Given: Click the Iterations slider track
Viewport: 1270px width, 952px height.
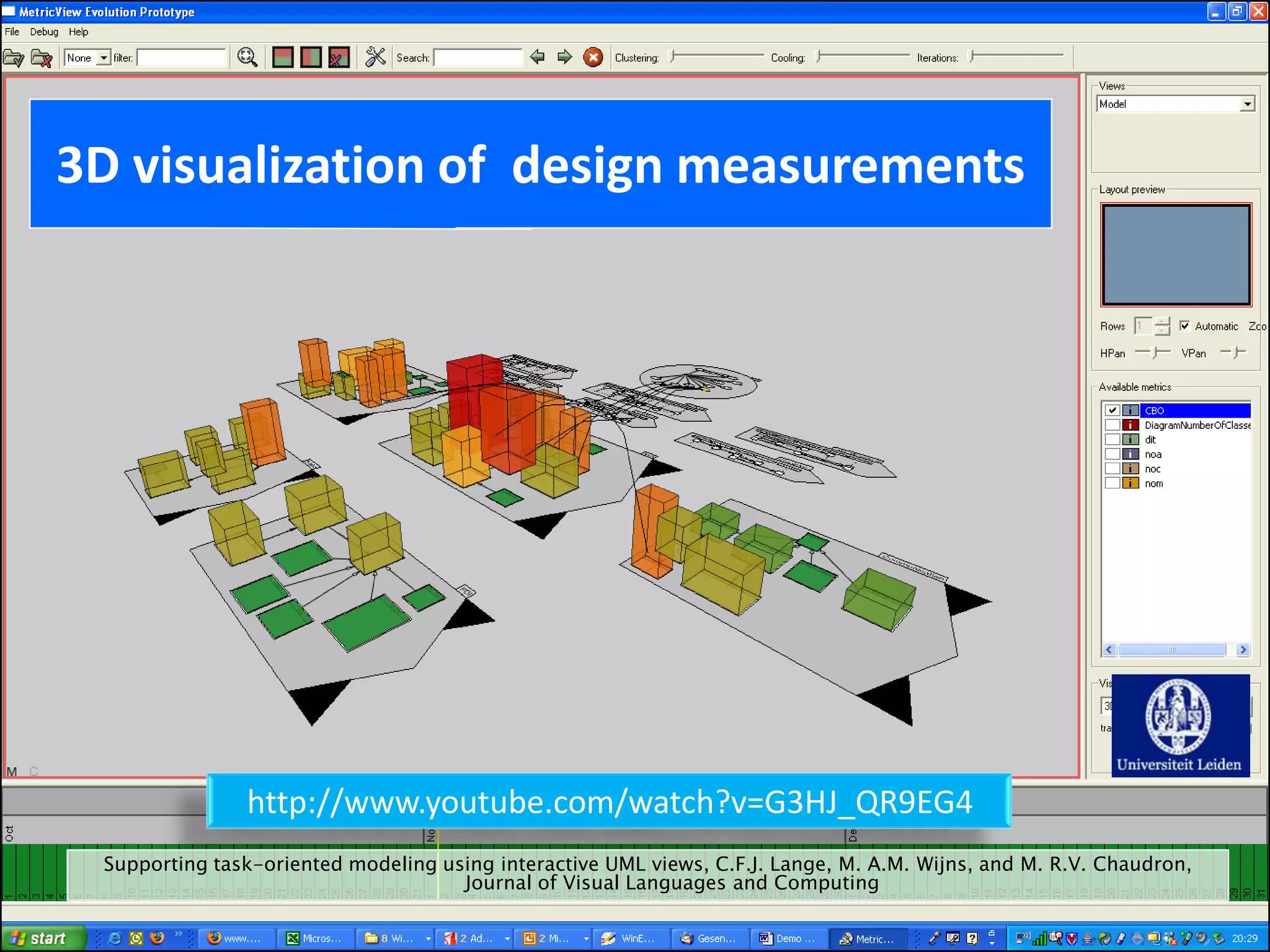Looking at the screenshot, I should pos(1016,56).
